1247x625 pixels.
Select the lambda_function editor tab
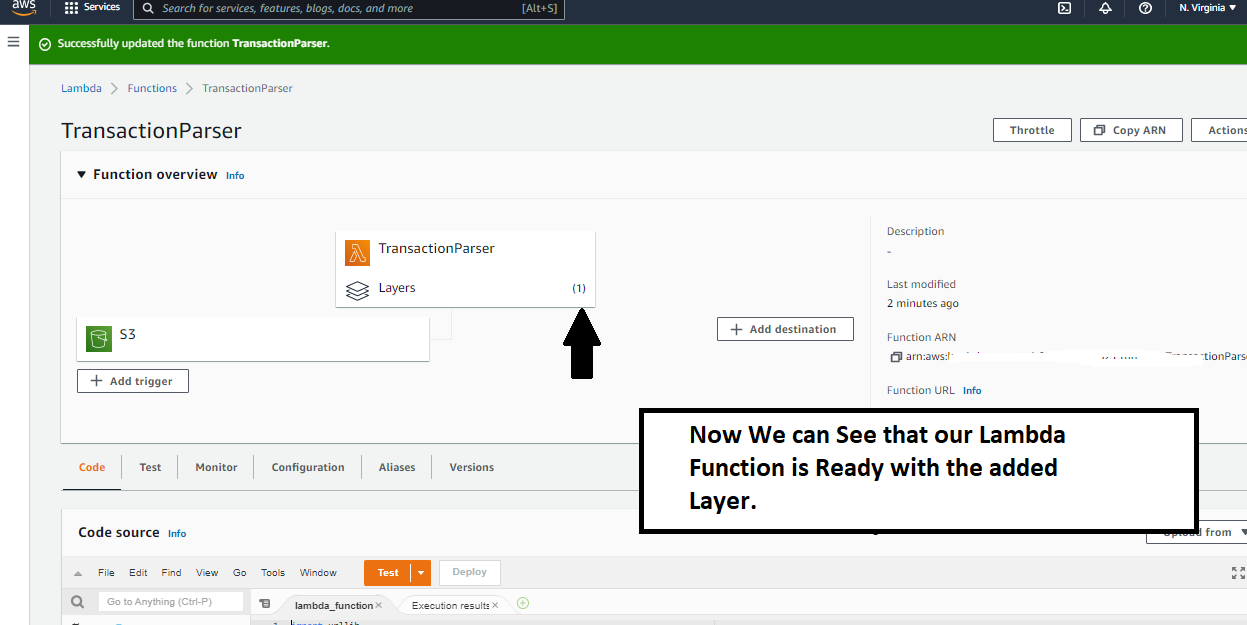(333, 605)
